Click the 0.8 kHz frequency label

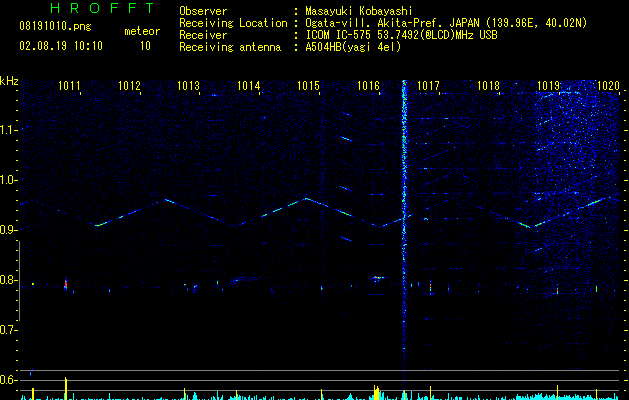(8, 280)
